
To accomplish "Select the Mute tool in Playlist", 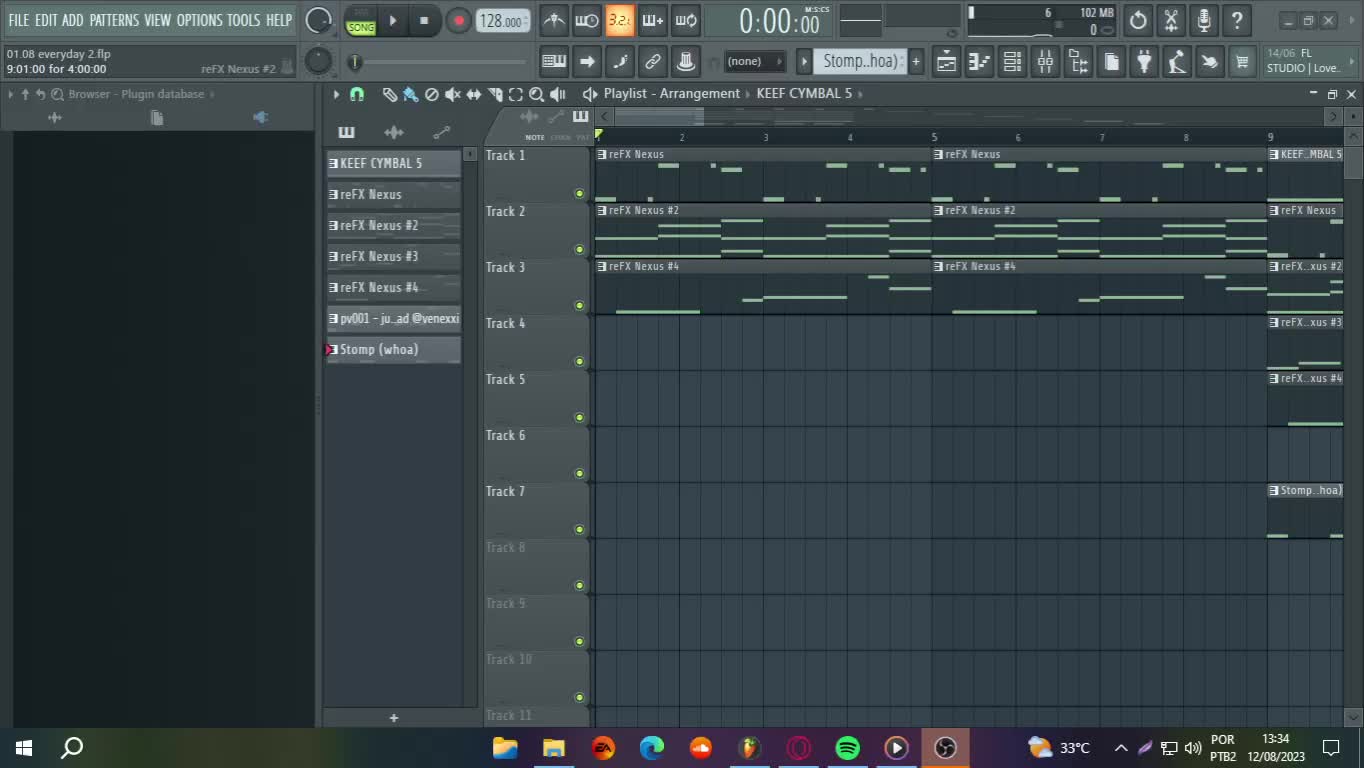I will tap(452, 94).
